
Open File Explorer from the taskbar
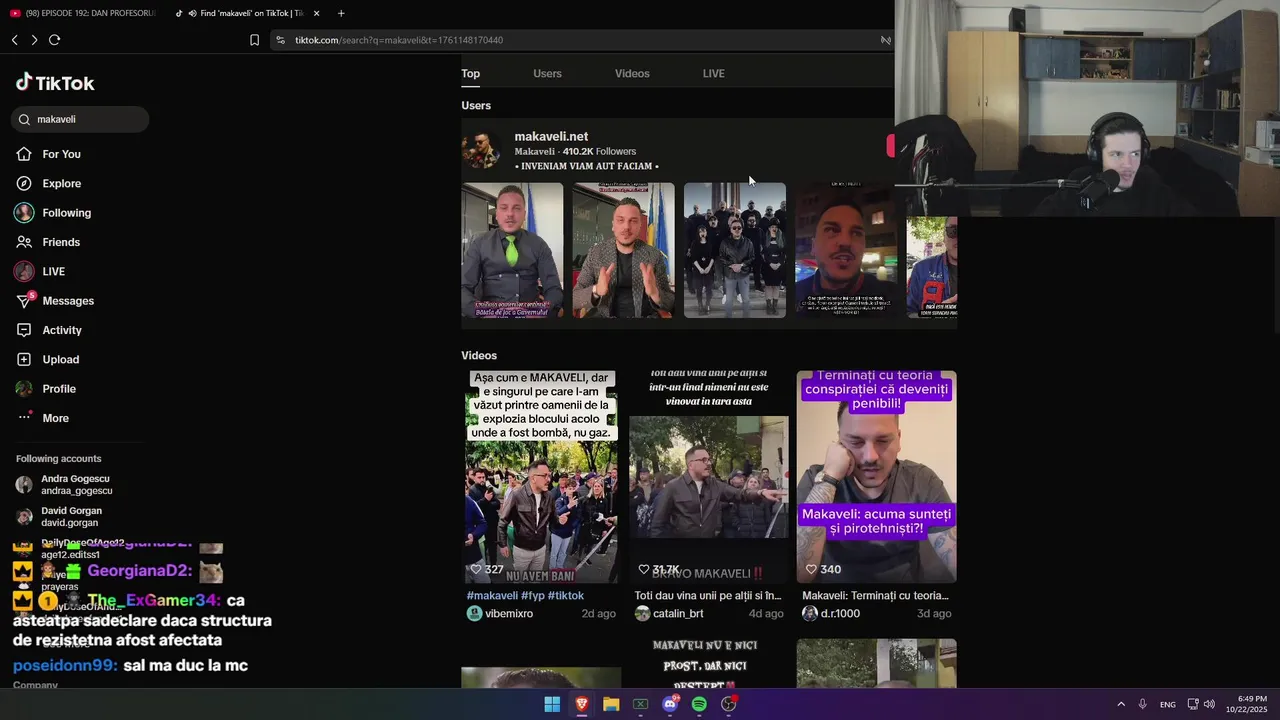coord(611,704)
